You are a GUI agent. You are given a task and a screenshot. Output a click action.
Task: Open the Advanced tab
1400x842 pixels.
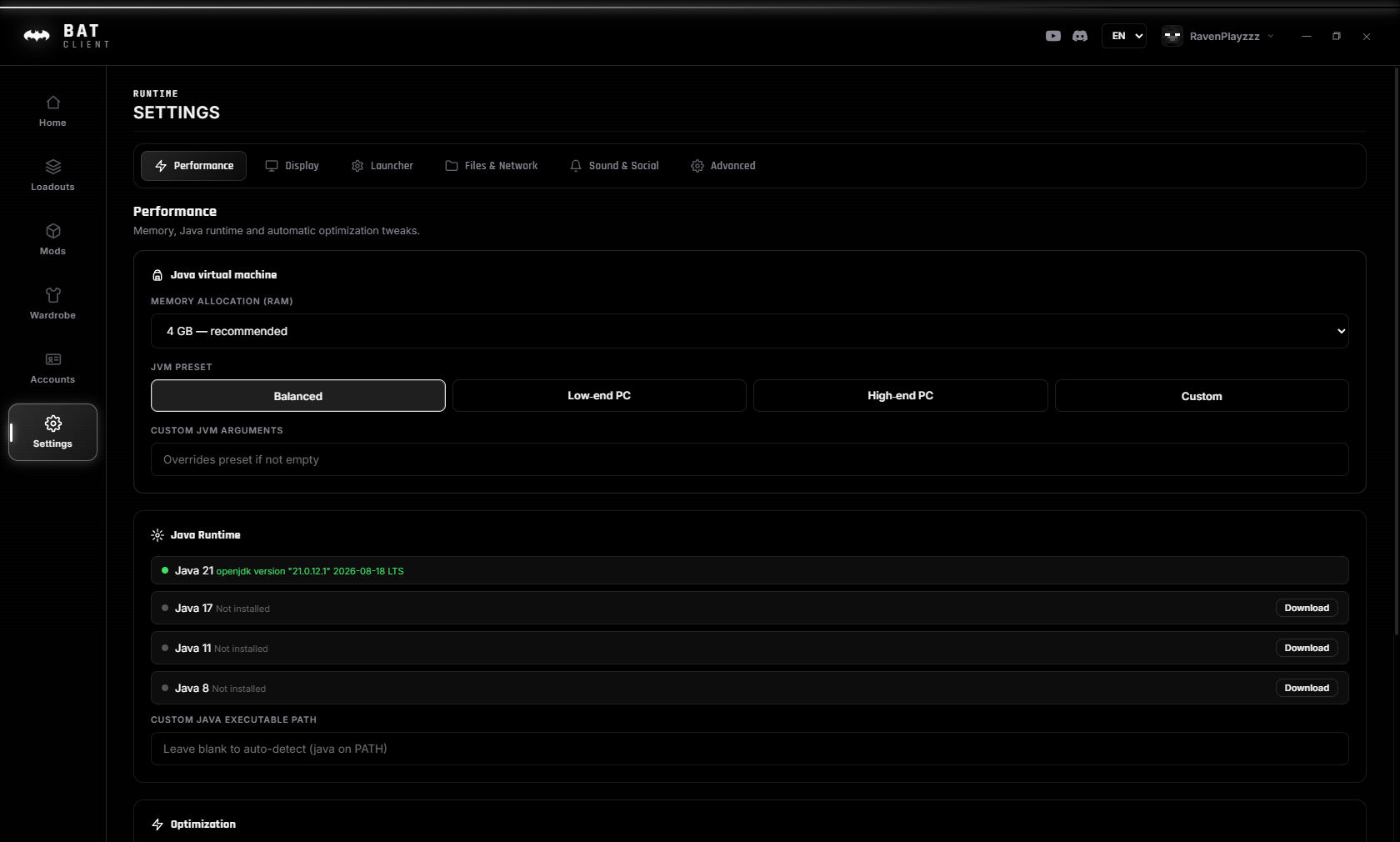pyautogui.click(x=722, y=166)
